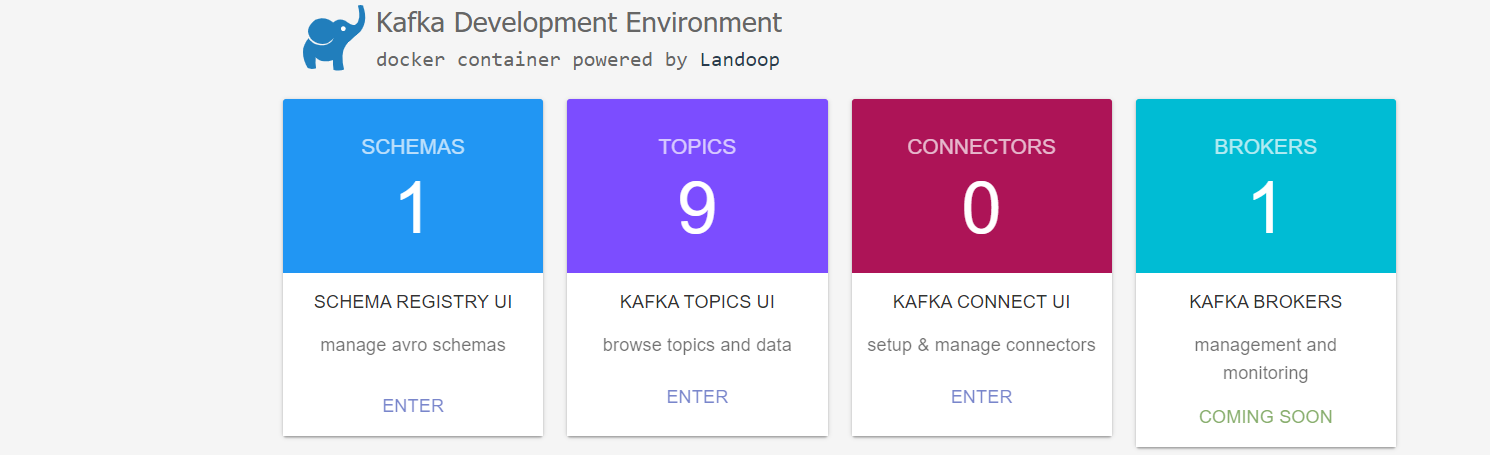Click the blue SCHEMAS card header
Viewport: 1490px width, 455px height.
coord(413,147)
